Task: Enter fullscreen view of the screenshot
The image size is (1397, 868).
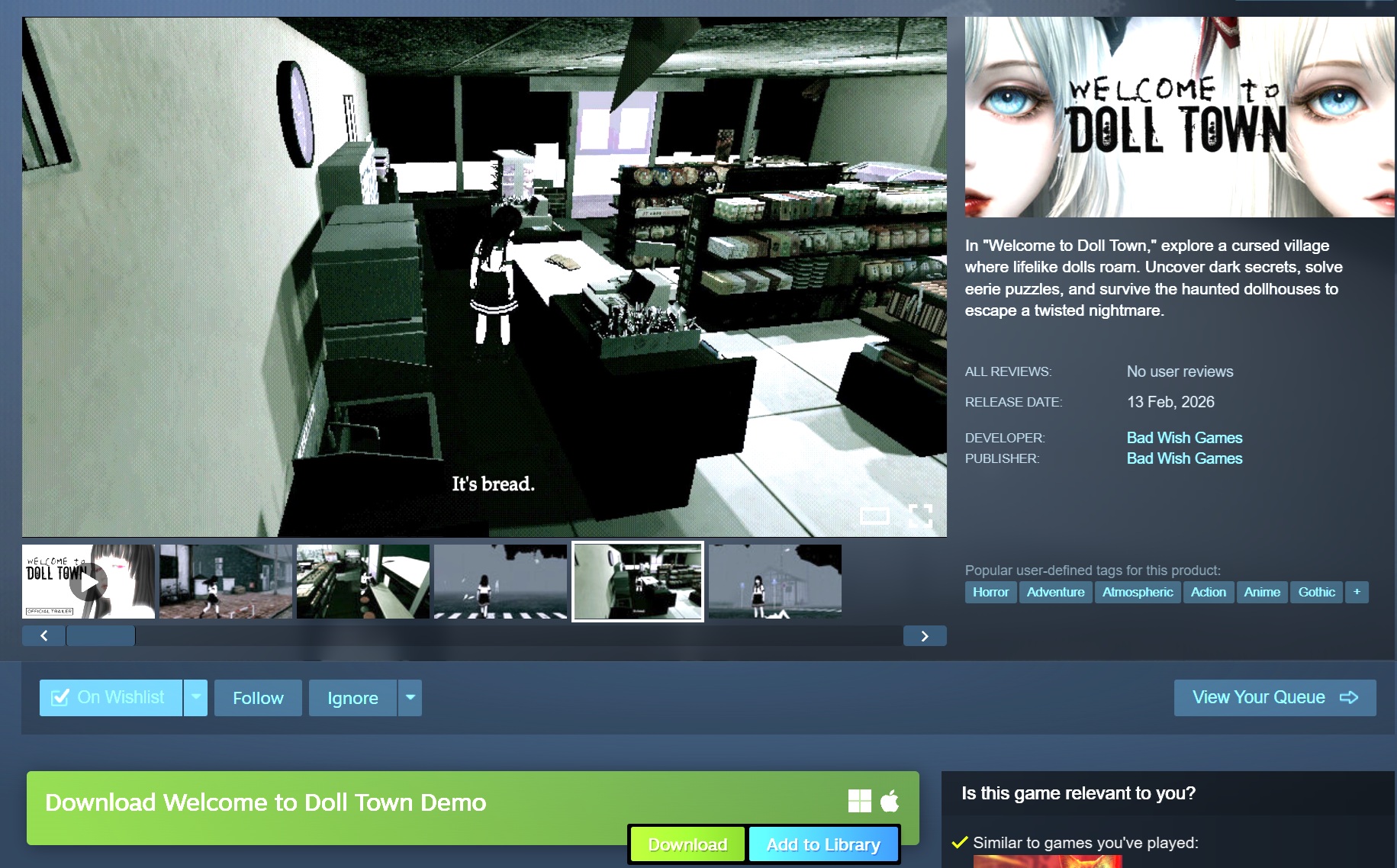Action: tap(920, 516)
